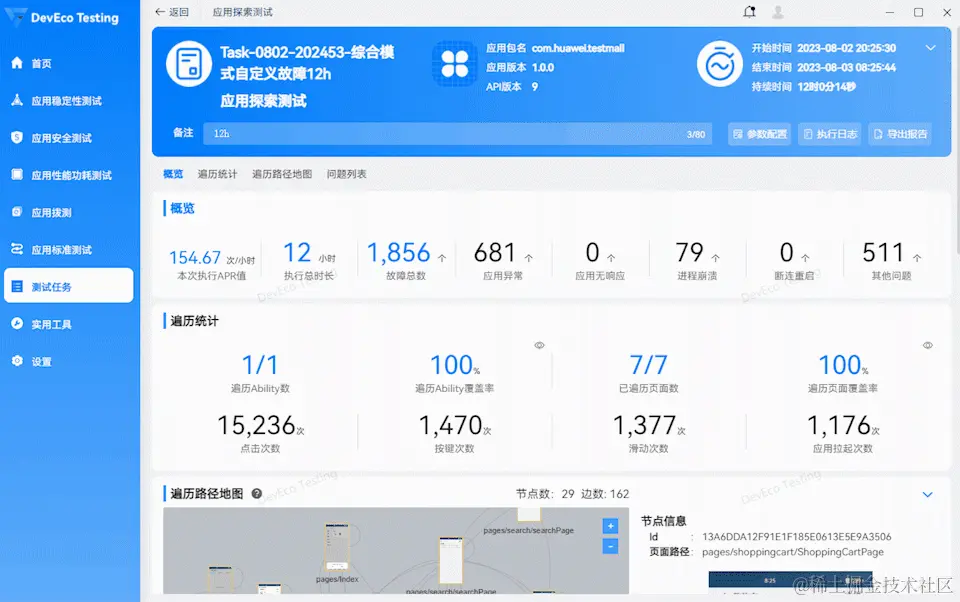Screen dimensions: 960x602
Task: Click the 边数: 162 text
Action: tap(605, 494)
